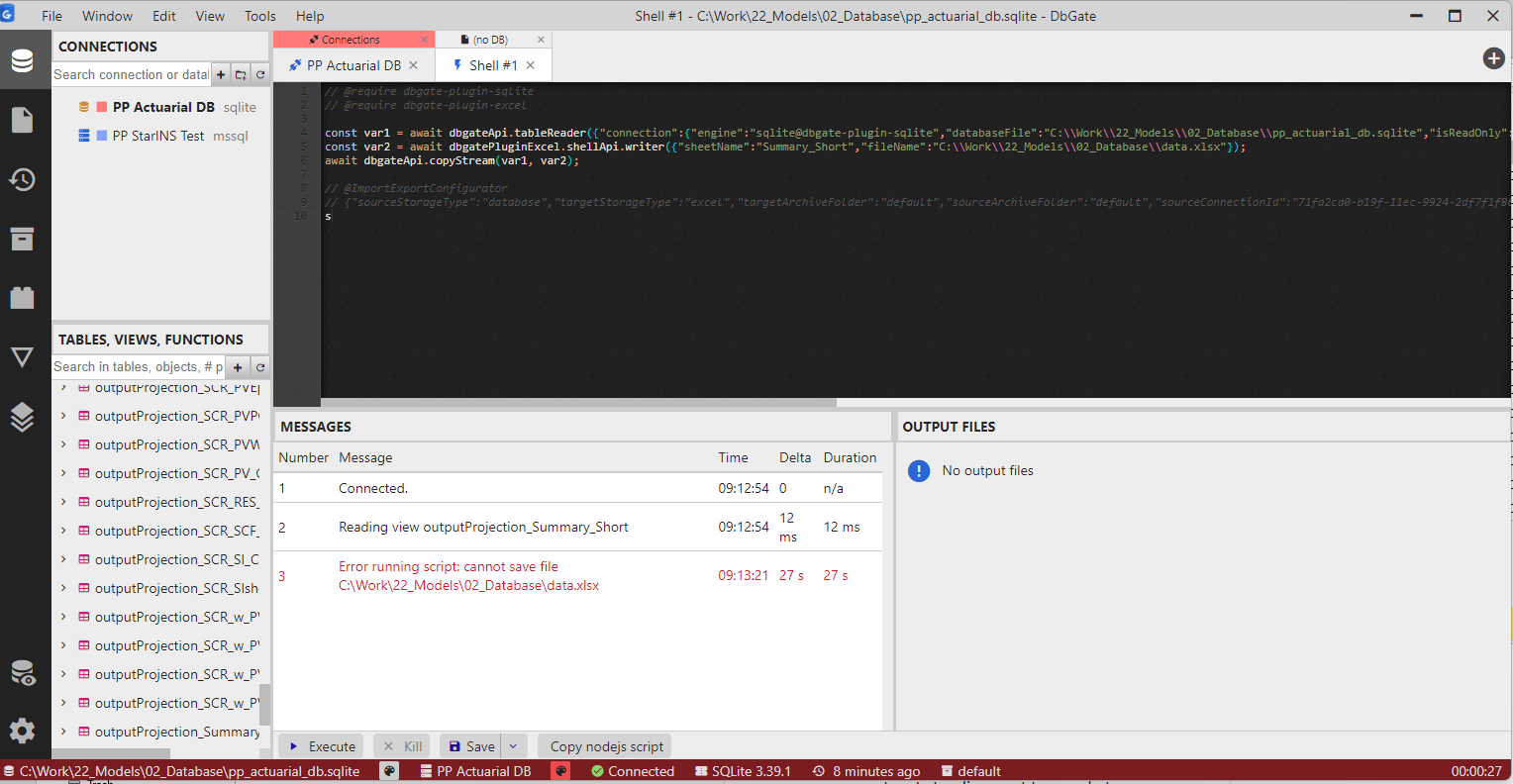Click the Copy nodejs script button
The height and width of the screenshot is (784, 1513).
coord(603,745)
